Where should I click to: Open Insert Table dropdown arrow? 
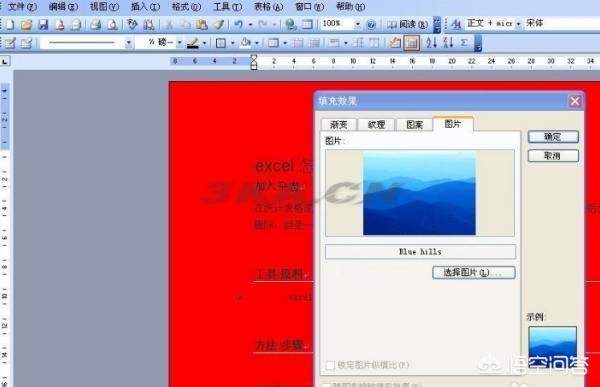pyautogui.click(x=285, y=43)
